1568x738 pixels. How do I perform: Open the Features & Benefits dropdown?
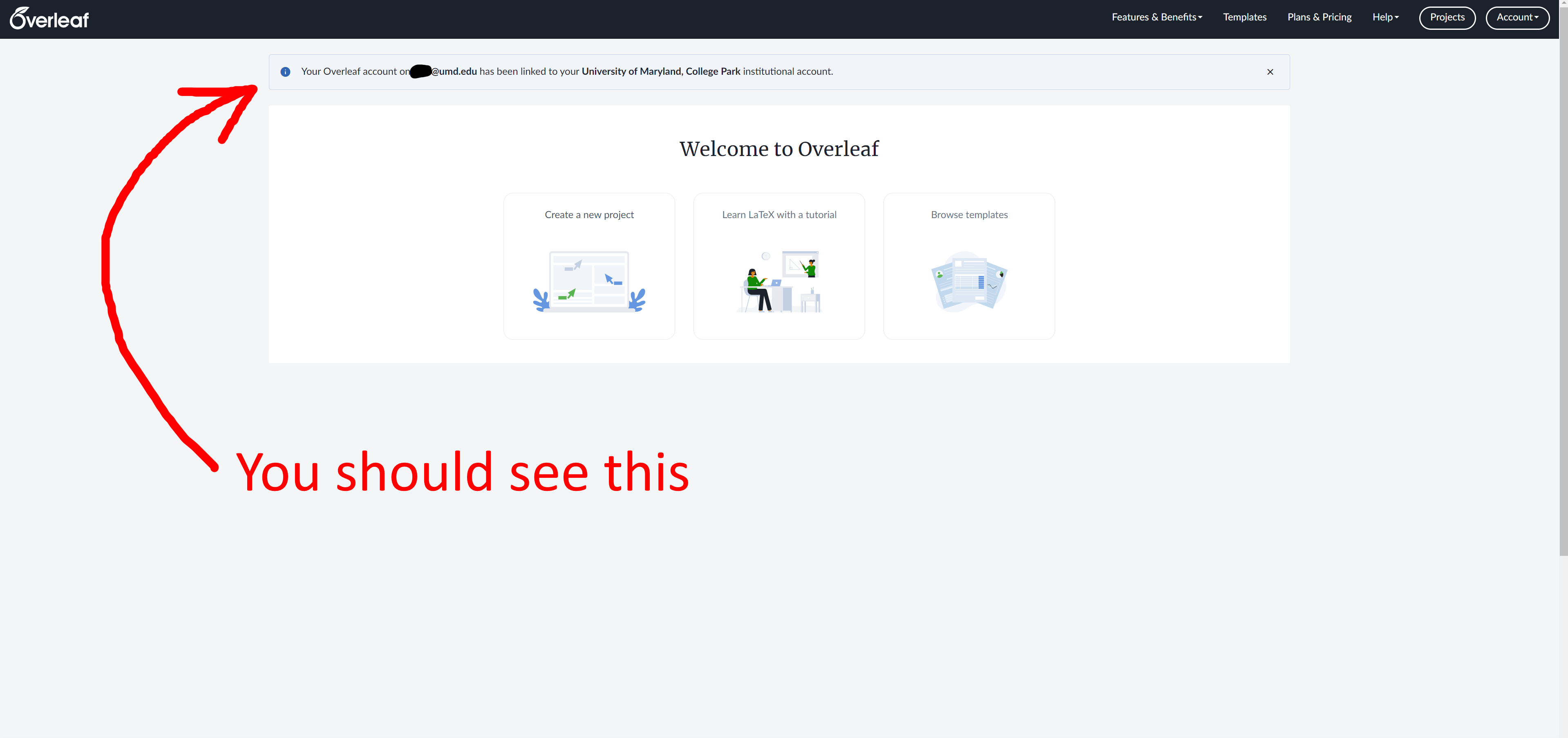pyautogui.click(x=1156, y=17)
